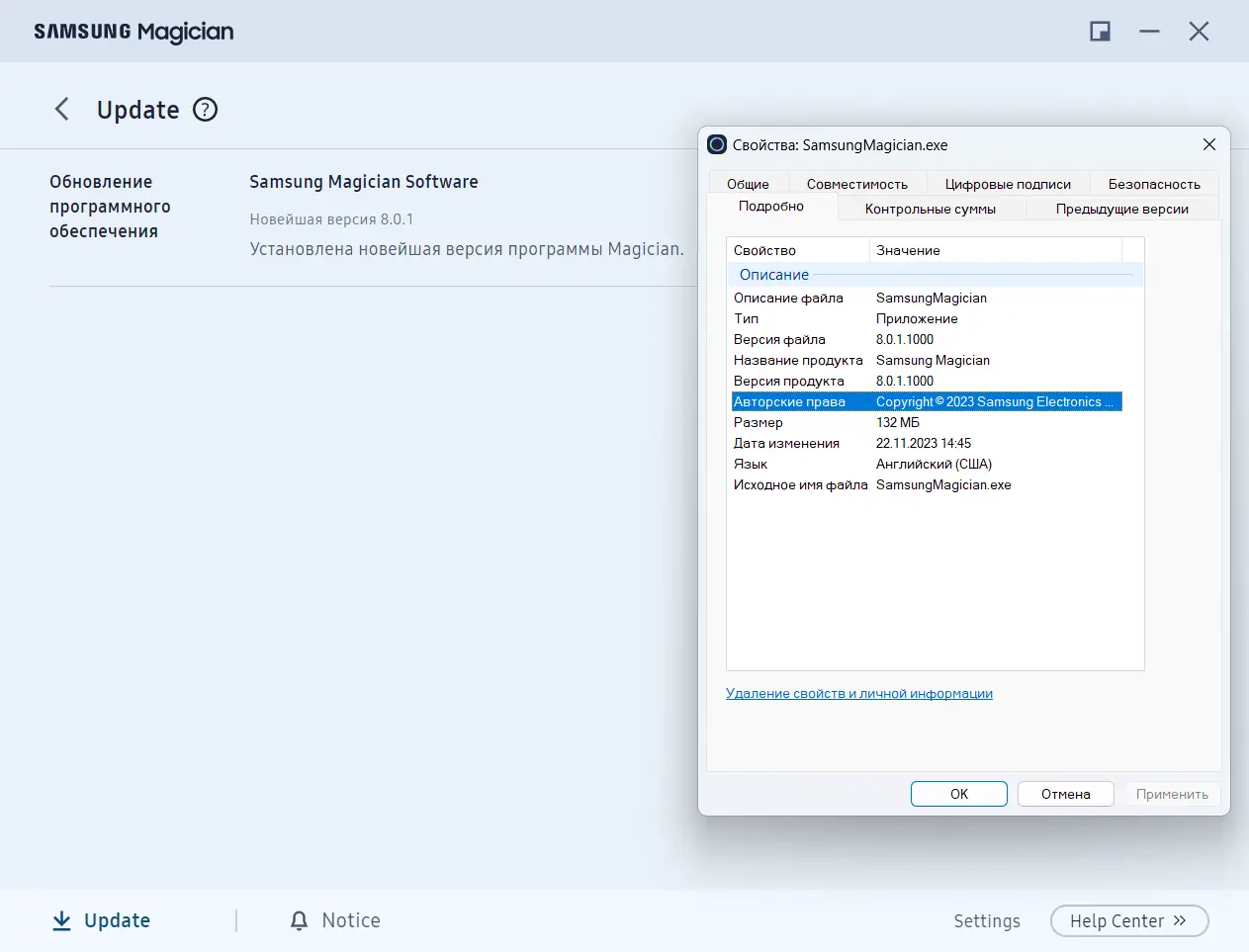Open the Предыдущие версии tab
Viewport: 1249px width, 952px height.
coord(1122,209)
